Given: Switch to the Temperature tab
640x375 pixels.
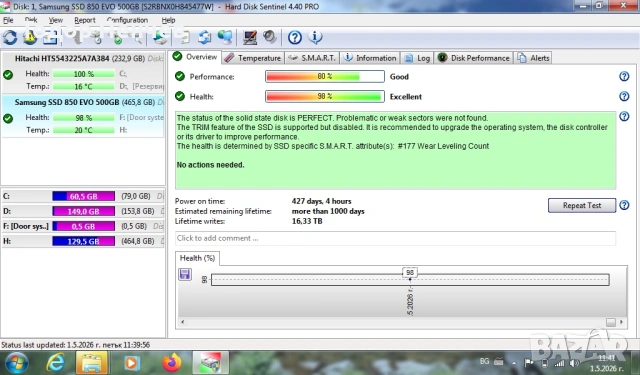Looking at the screenshot, I should click(253, 58).
